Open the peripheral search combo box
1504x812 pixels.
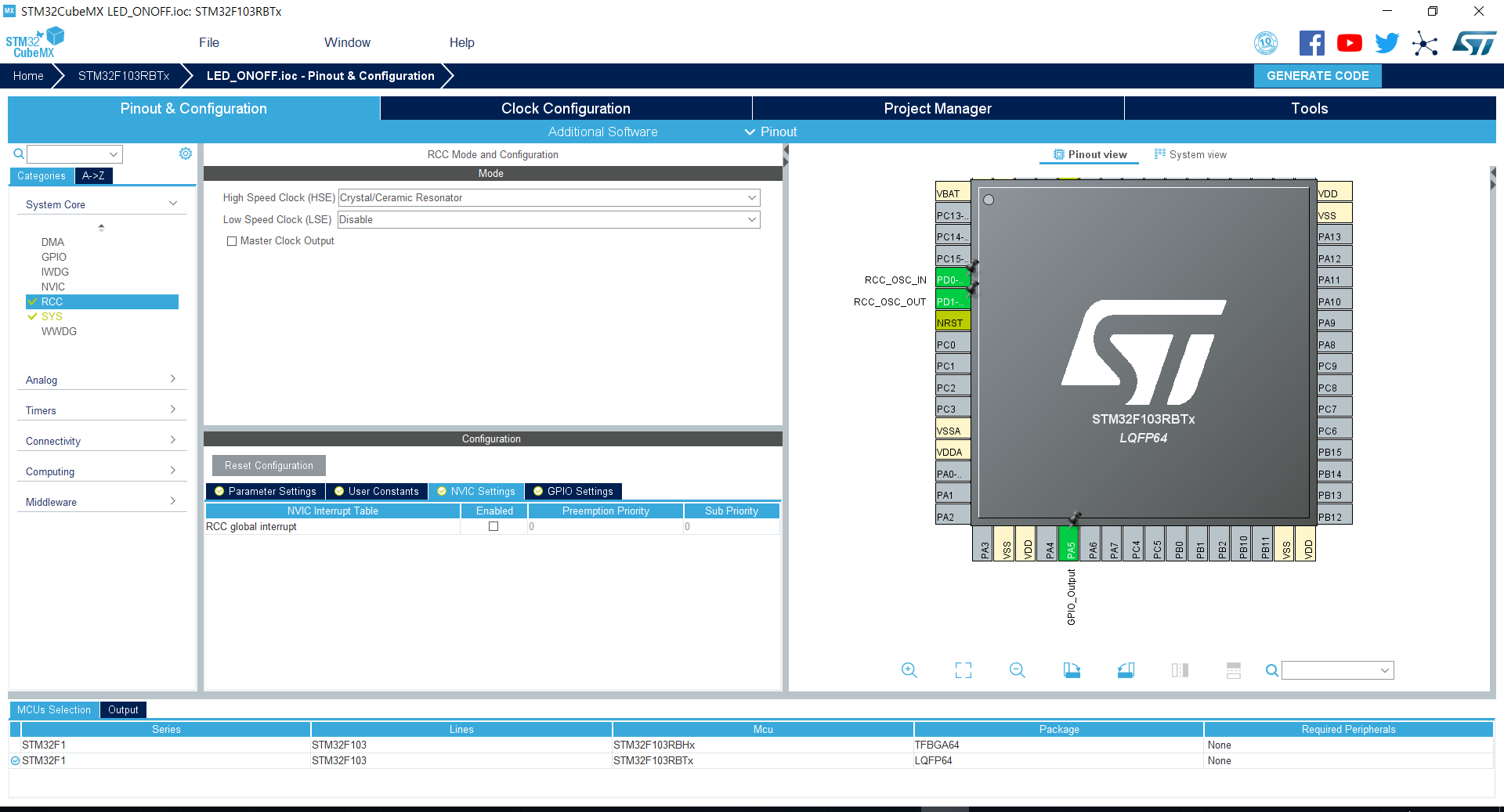(75, 154)
